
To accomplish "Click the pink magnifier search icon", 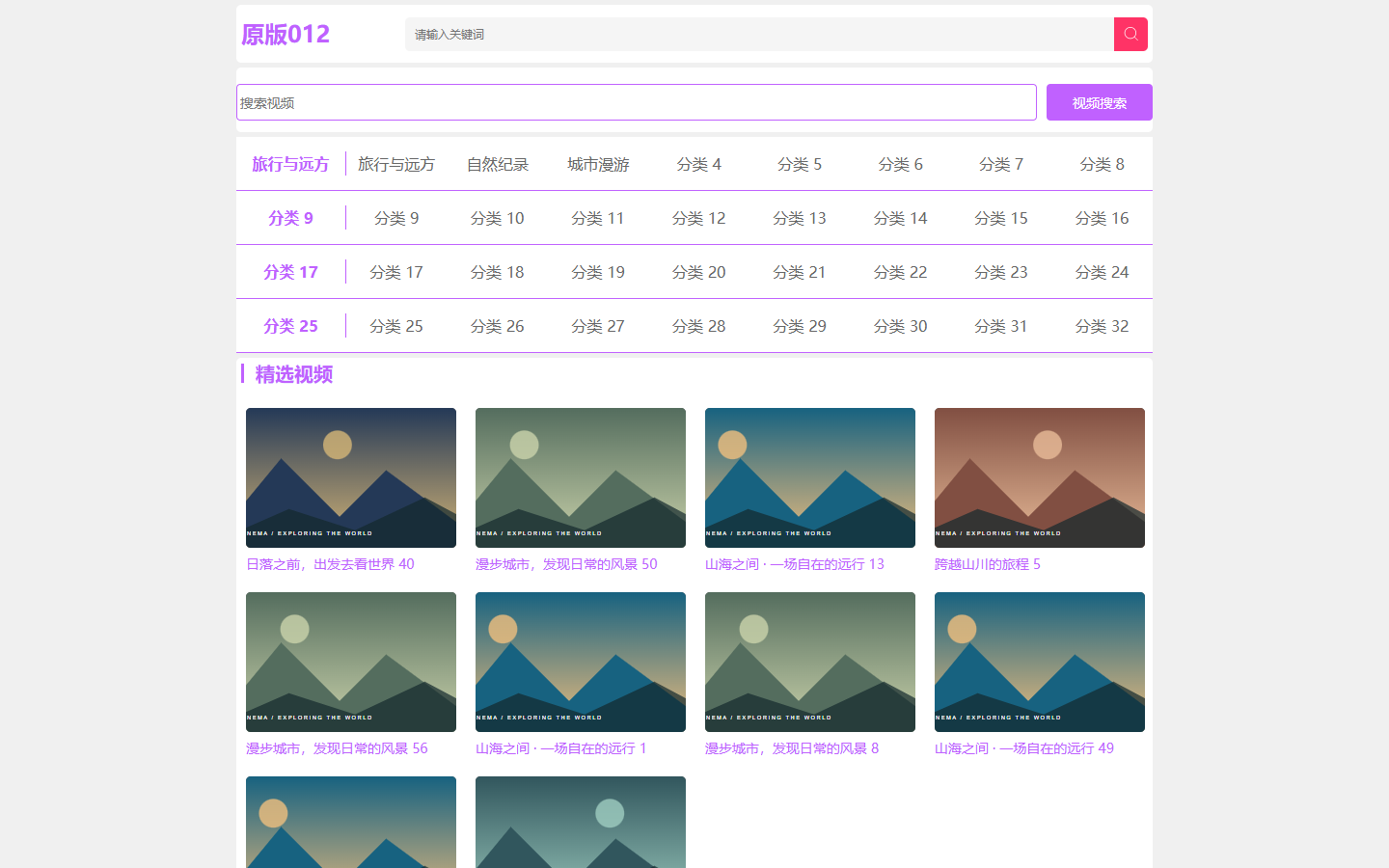I will 1130,34.
